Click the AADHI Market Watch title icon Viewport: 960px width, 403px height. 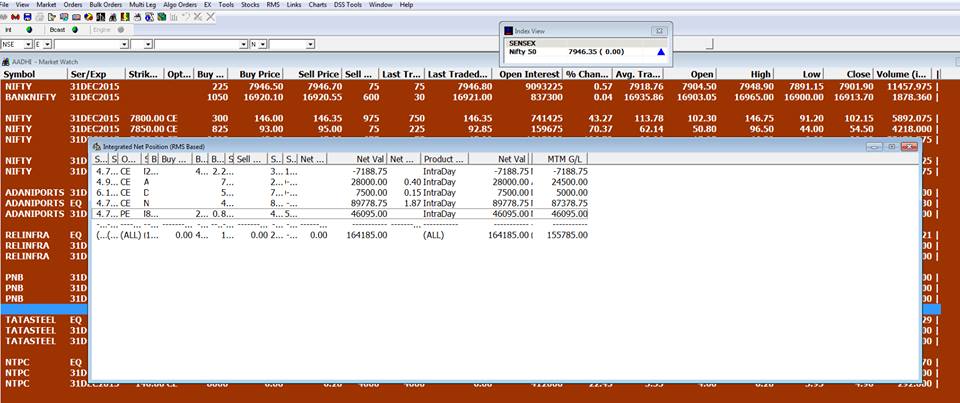click(5, 62)
